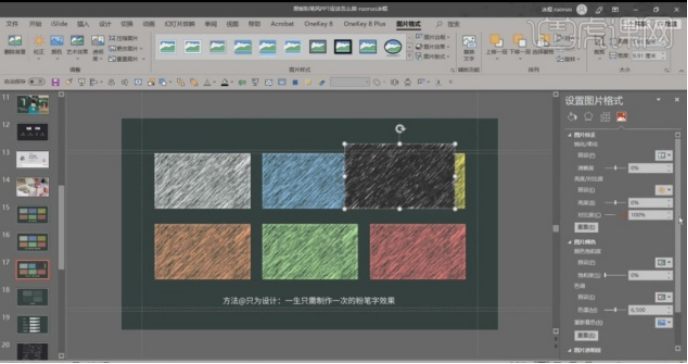Image resolution: width=688 pixels, height=364 pixels.
Task: Click the account avatar in the title bar
Action: [x=581, y=9]
